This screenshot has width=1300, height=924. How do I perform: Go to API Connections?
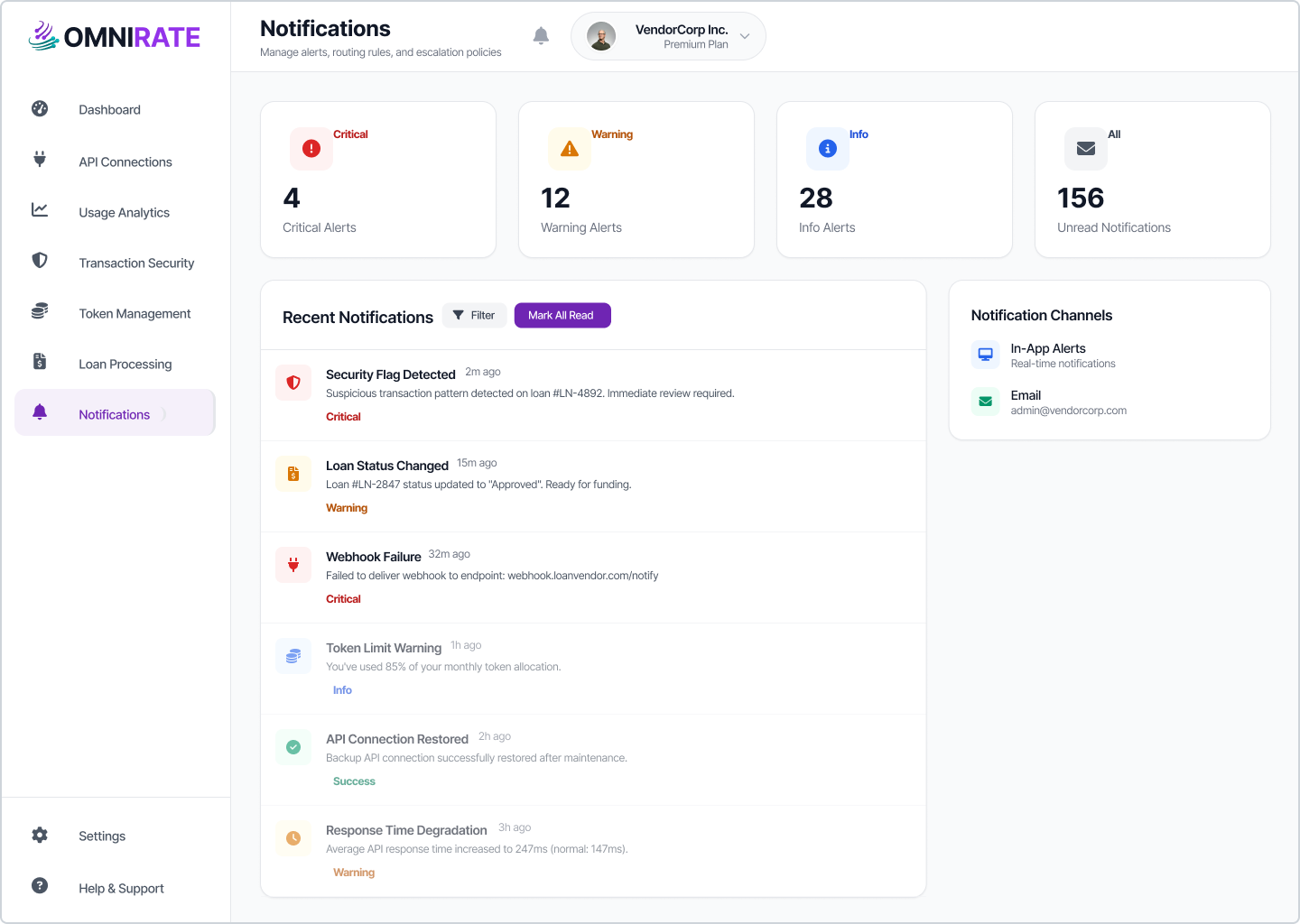(x=115, y=162)
